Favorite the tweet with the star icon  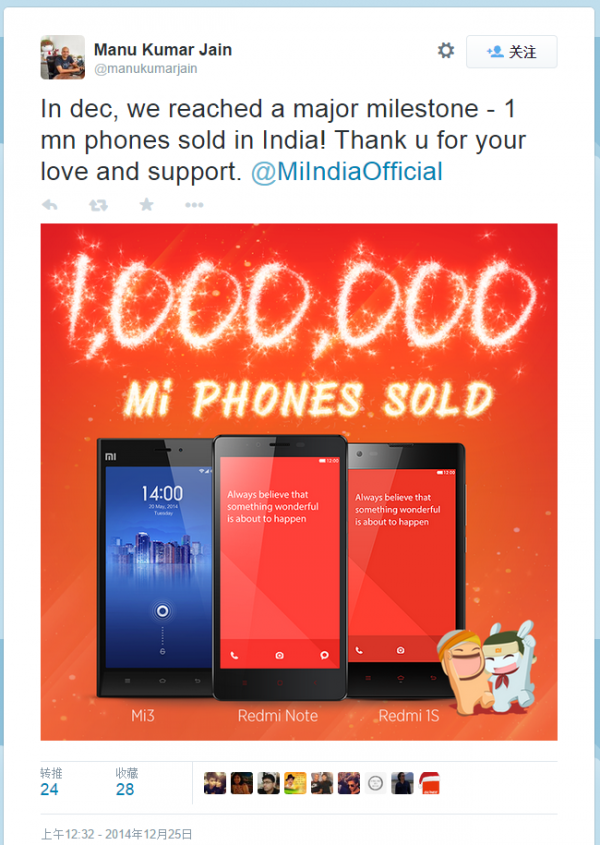(146, 204)
